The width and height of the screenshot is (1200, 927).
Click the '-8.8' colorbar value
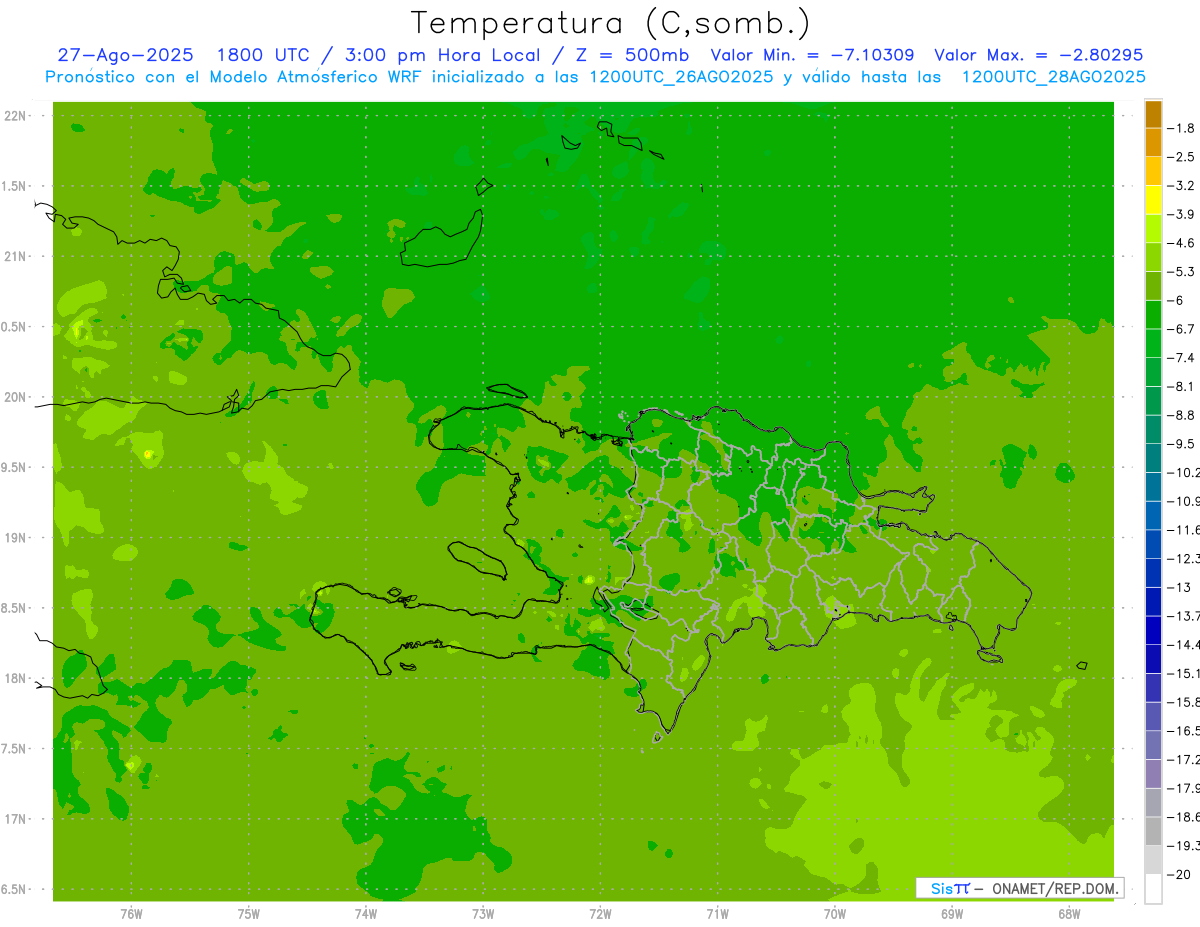pos(1181,415)
